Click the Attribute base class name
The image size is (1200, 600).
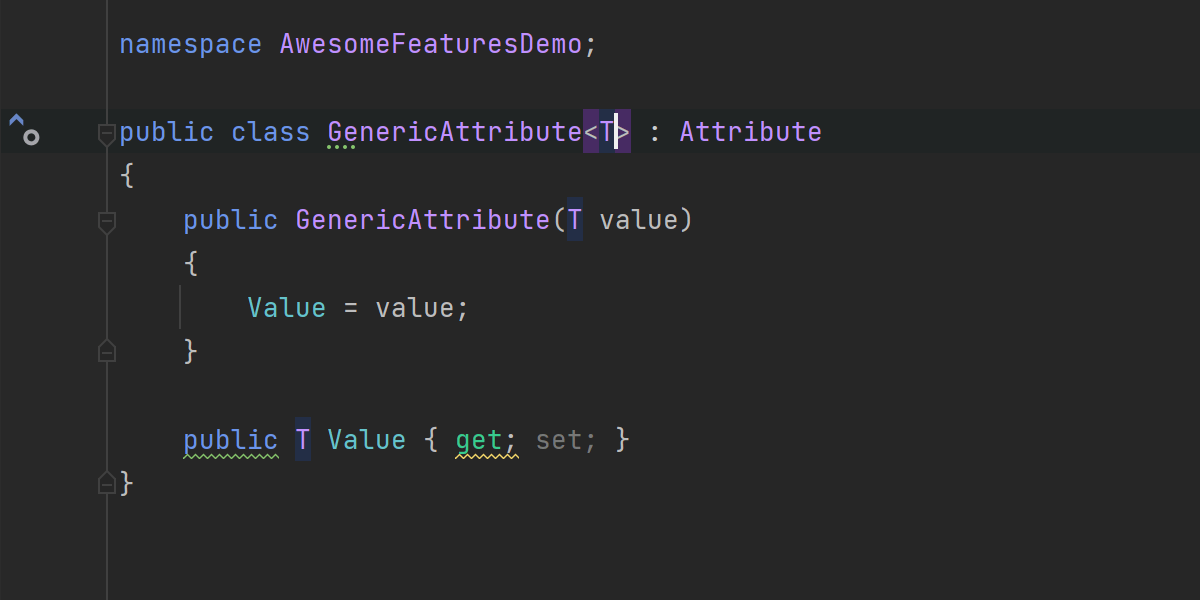pos(750,132)
